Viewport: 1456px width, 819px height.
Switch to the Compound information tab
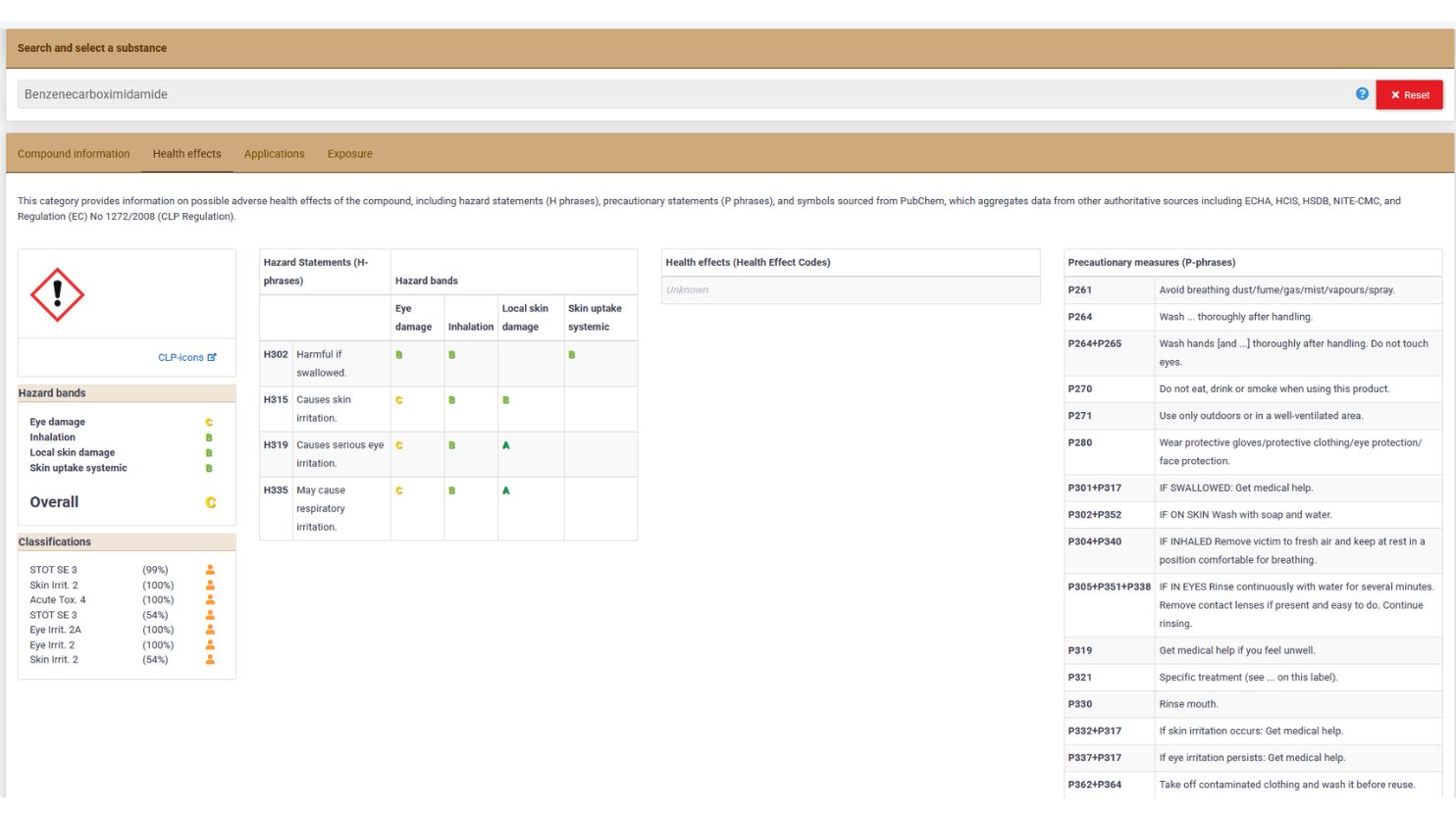73,153
